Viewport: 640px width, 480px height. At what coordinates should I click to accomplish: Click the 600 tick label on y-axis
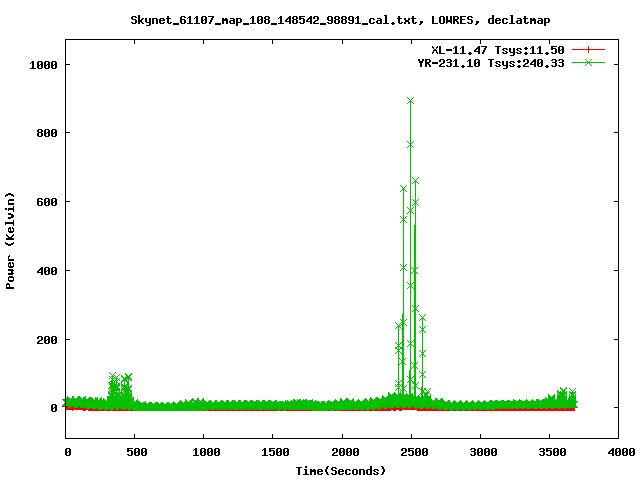(47, 202)
